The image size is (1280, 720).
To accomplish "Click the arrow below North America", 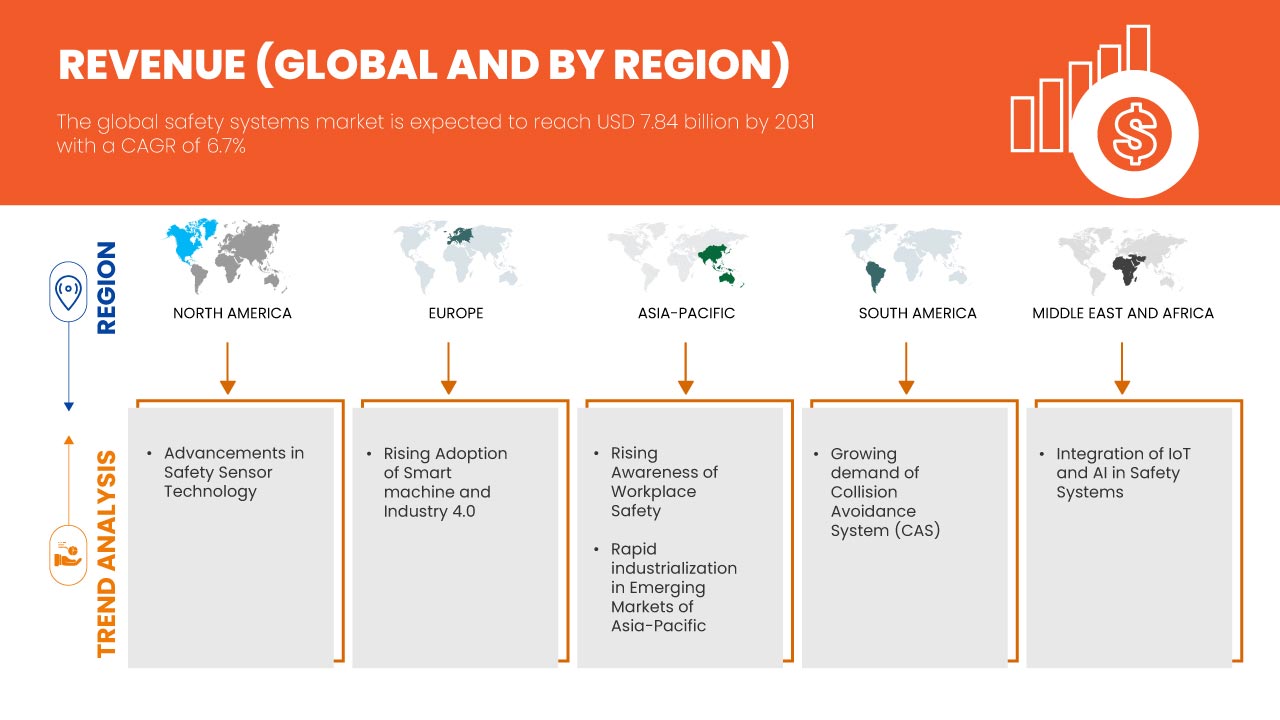I will (x=228, y=367).
